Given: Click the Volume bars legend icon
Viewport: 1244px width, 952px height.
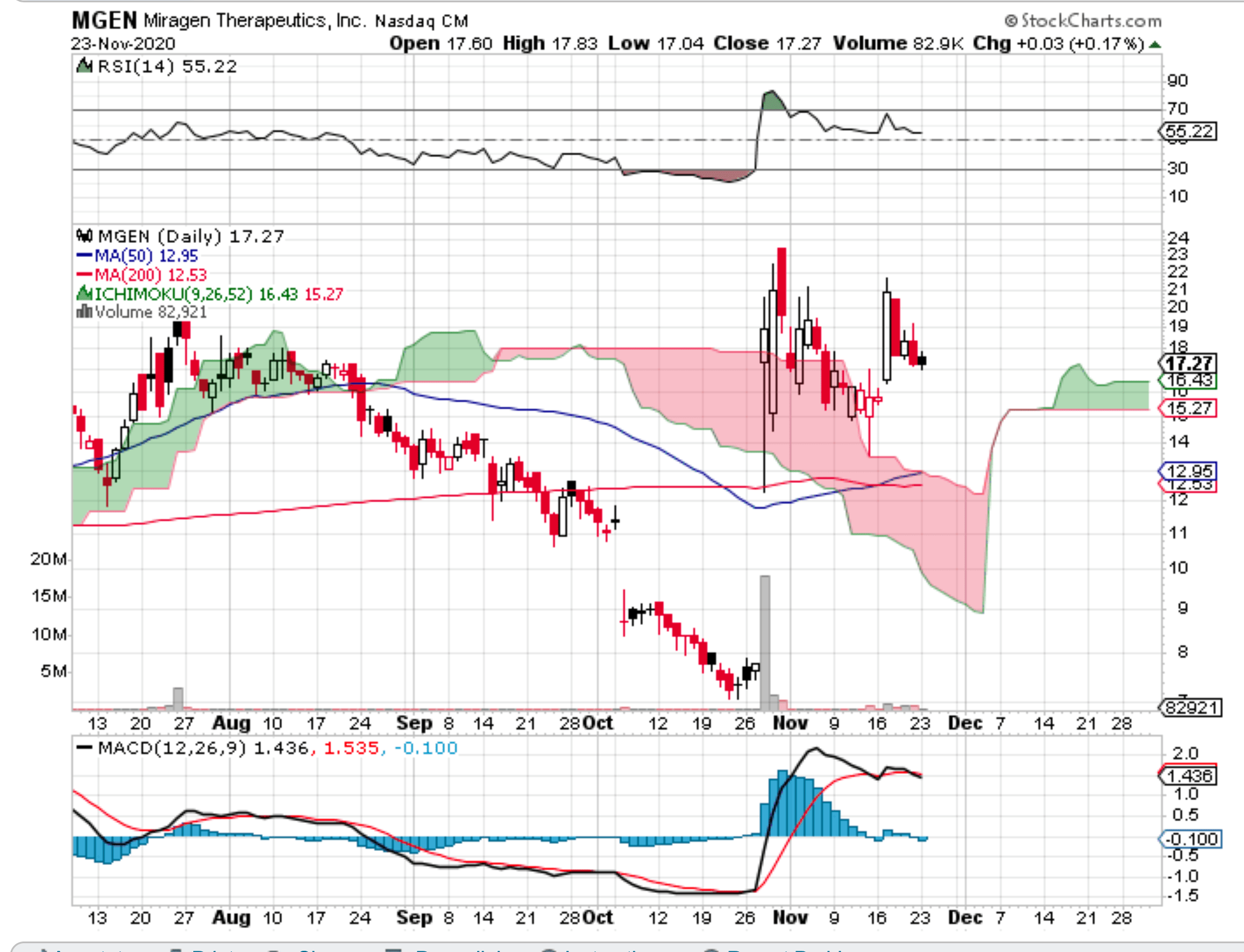Looking at the screenshot, I should [85, 312].
